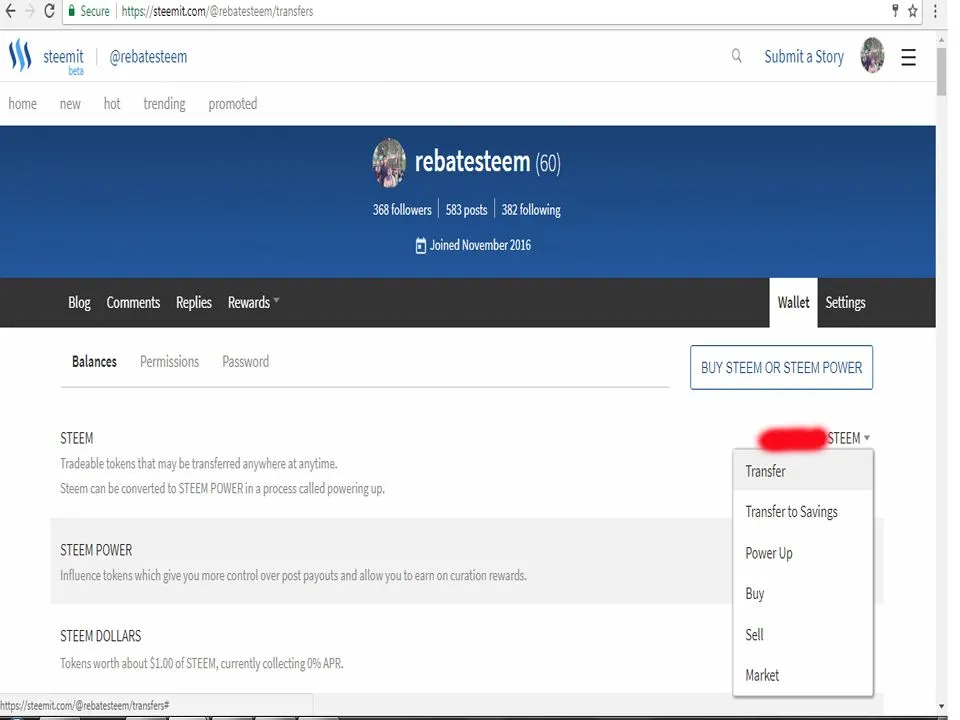Click the reputation score (60)
This screenshot has width=960, height=720.
(548, 163)
